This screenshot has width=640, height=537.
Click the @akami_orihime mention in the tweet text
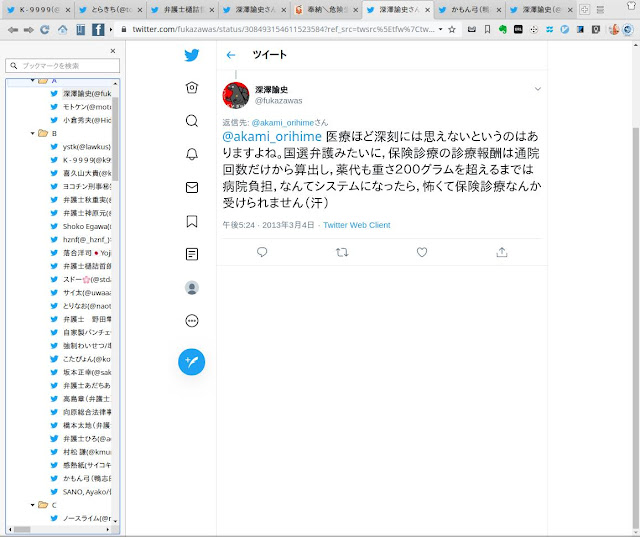click(x=272, y=136)
